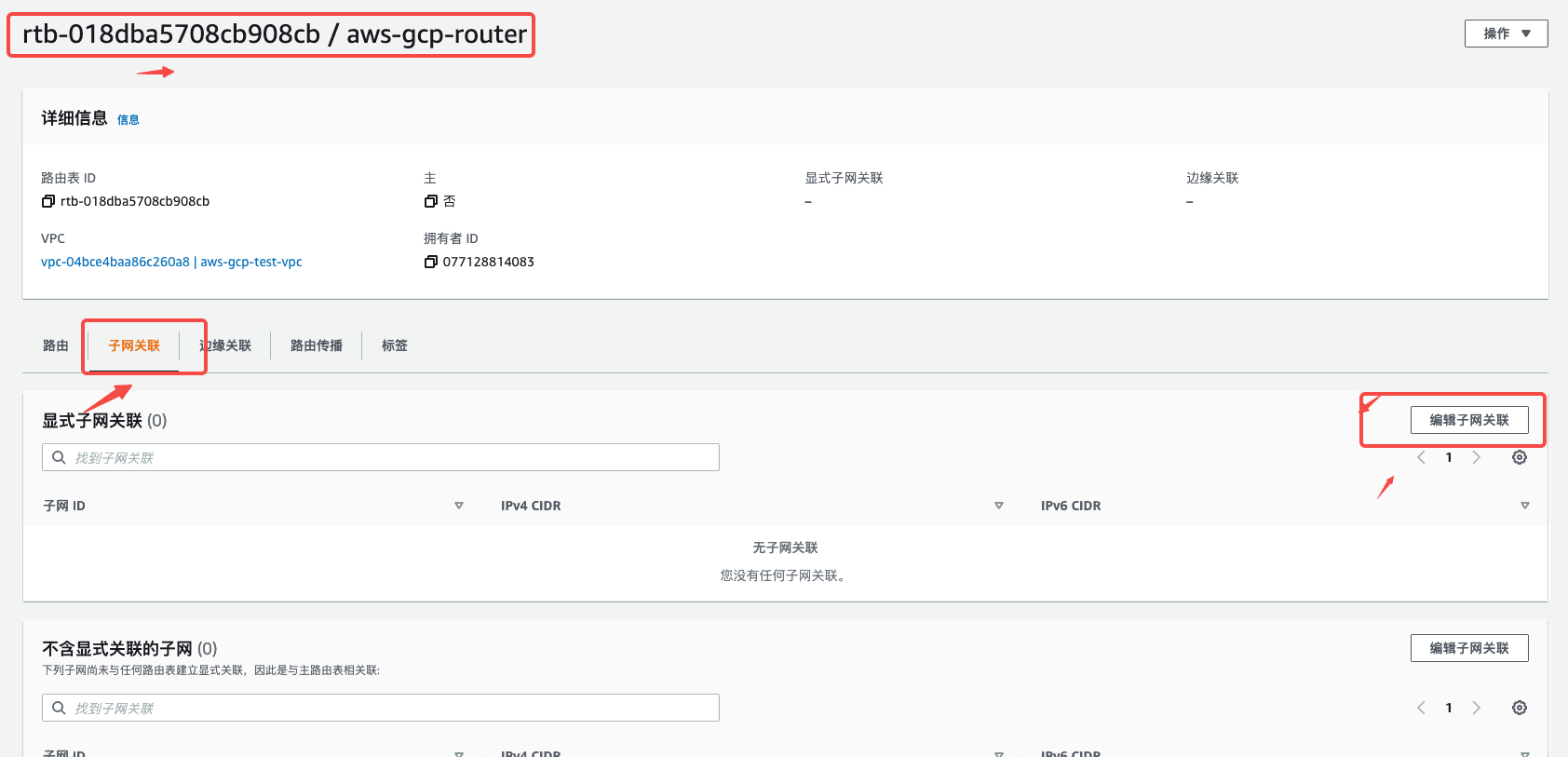Open settings gear in subnets without explicit associations

pos(1520,708)
